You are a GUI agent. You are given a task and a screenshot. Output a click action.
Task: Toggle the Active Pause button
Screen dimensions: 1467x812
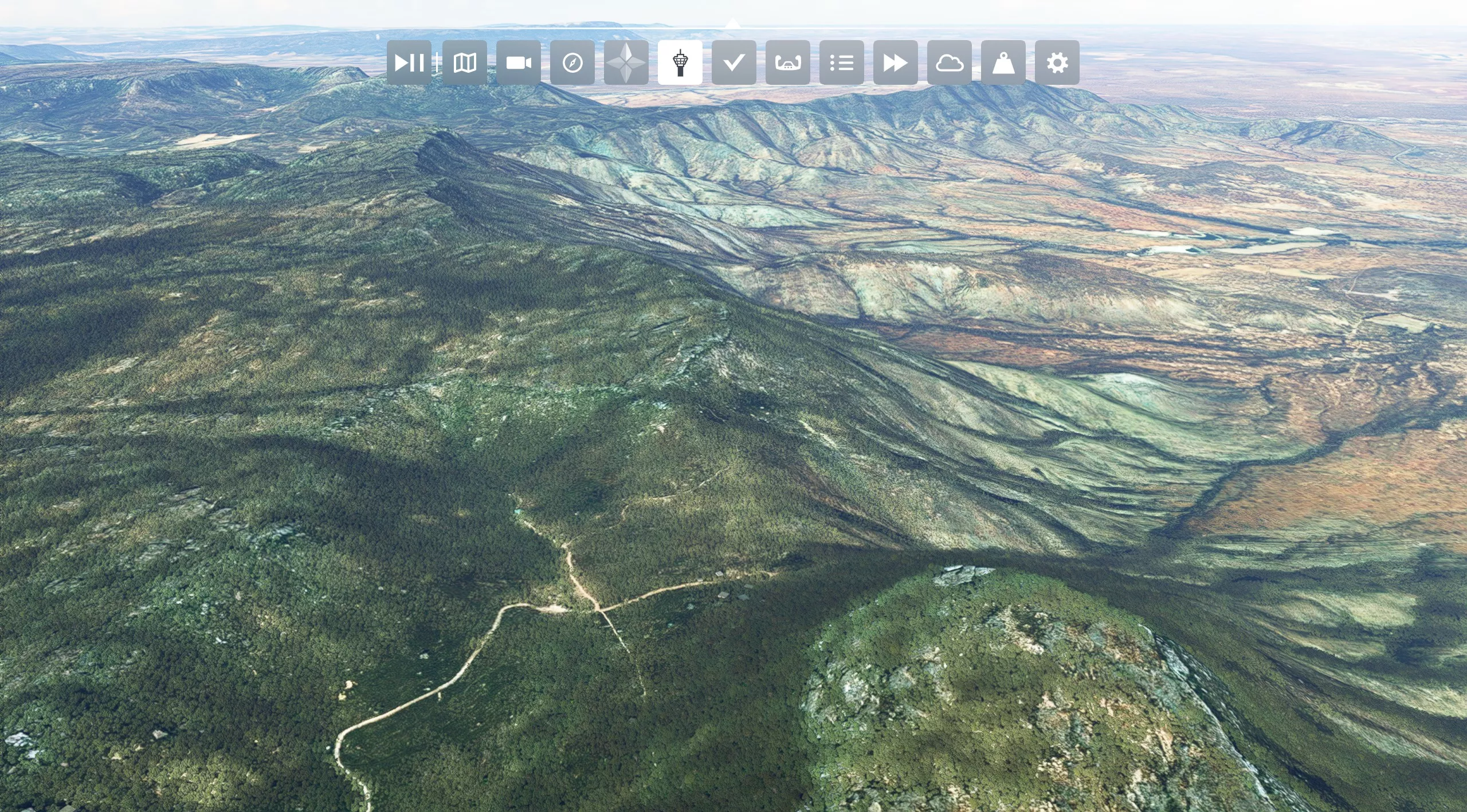(x=409, y=62)
